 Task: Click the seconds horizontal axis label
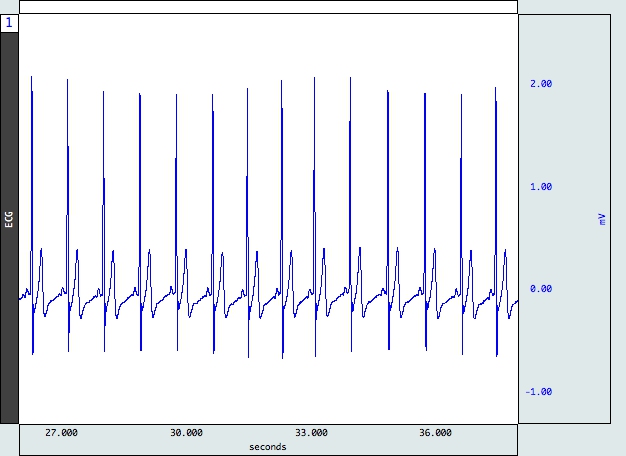268,447
